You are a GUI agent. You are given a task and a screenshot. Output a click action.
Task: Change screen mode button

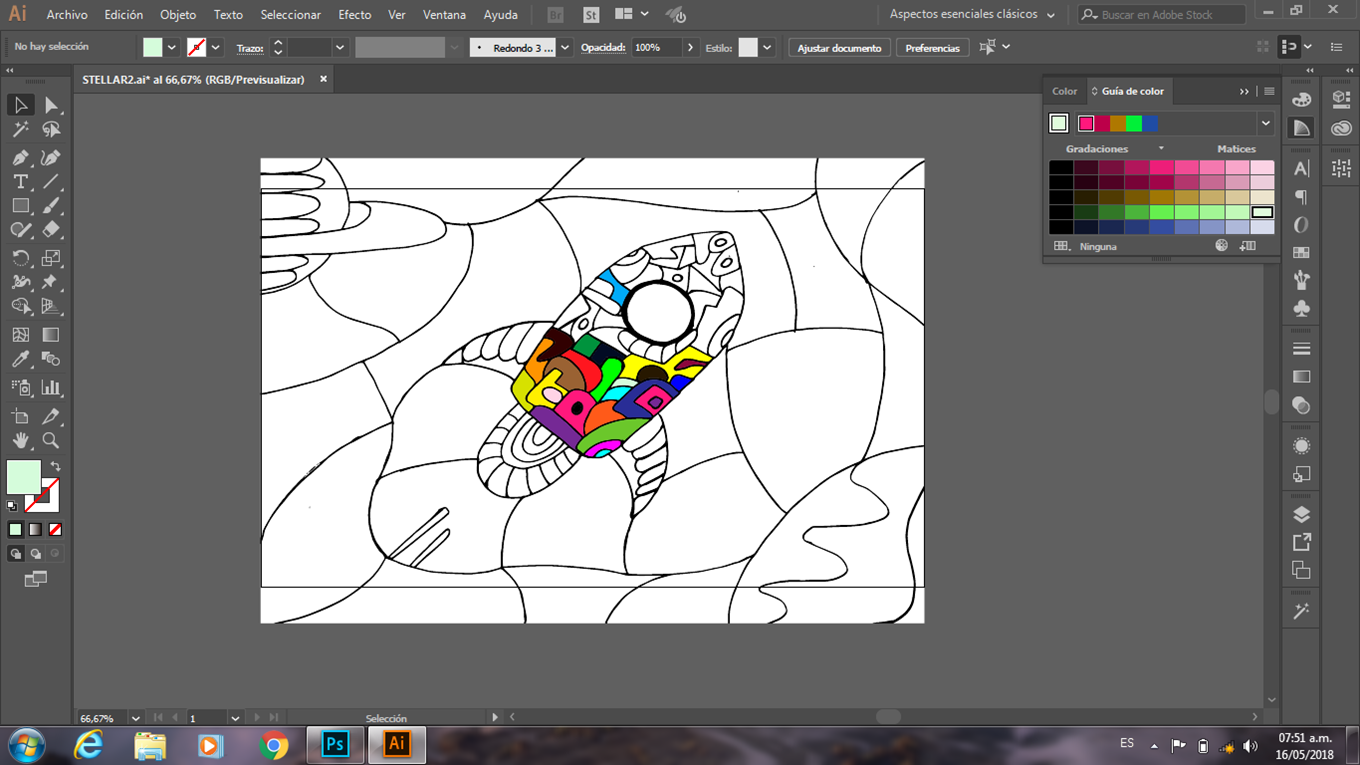(35, 579)
